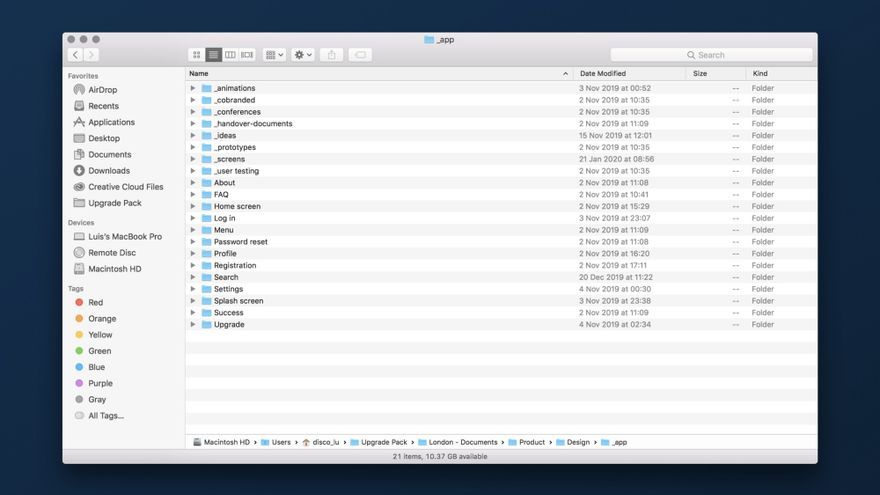Expand the _screens folder triangle
The height and width of the screenshot is (495, 880).
click(192, 159)
